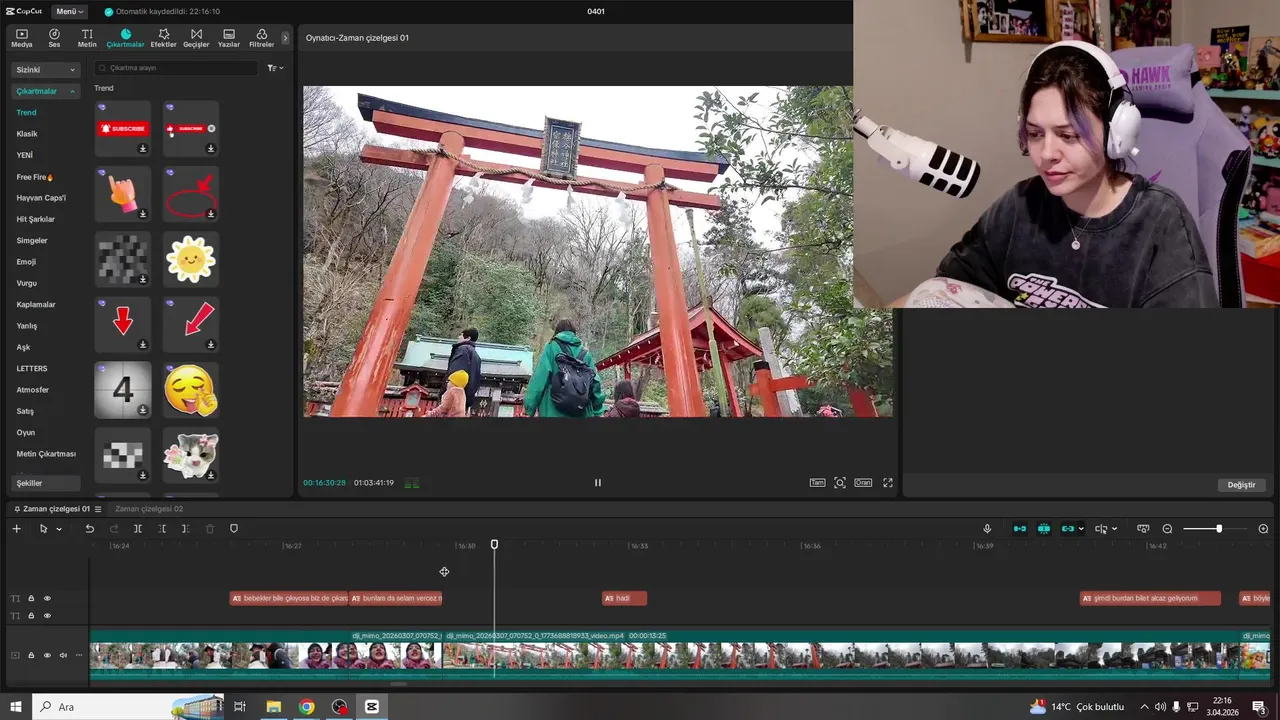Toggle the main track magnet
The width and height of the screenshot is (1280, 720).
pyautogui.click(x=1020, y=529)
